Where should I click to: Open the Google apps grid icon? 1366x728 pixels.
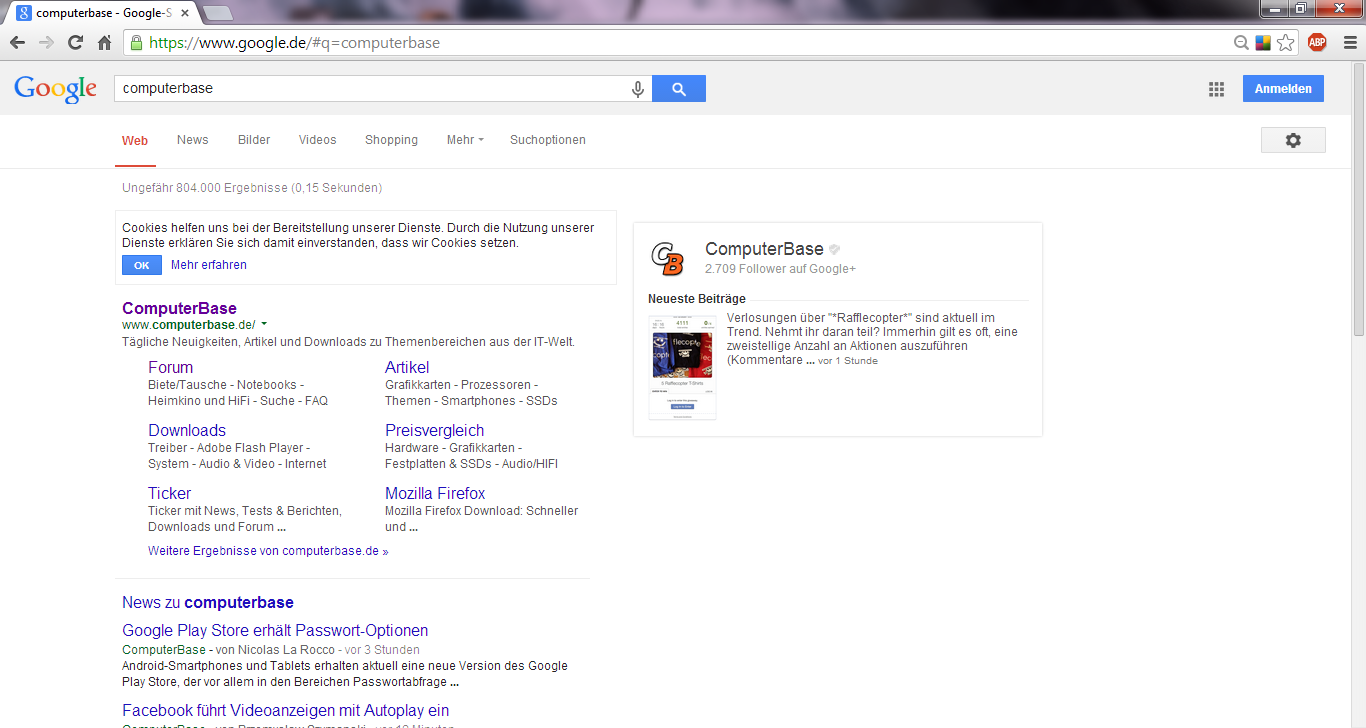pos(1216,89)
